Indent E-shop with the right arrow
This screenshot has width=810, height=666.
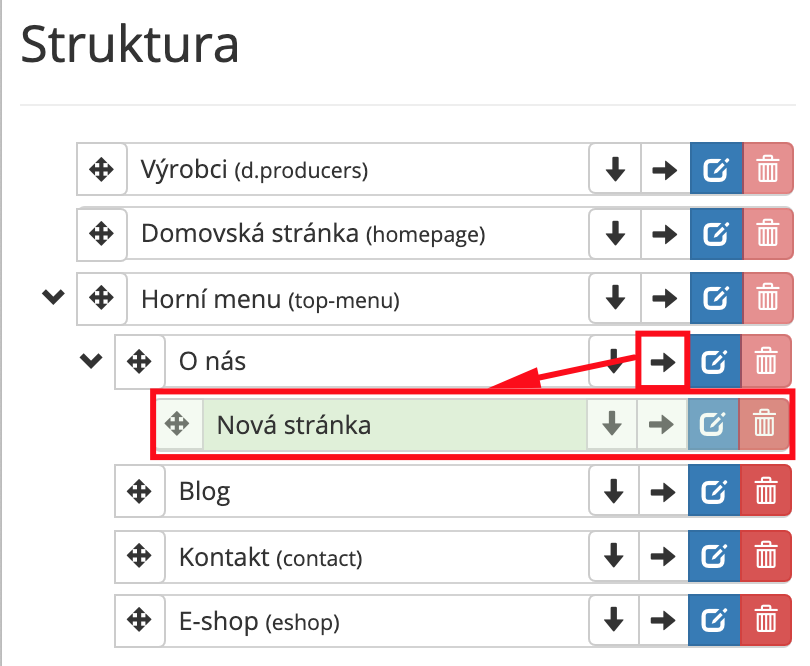click(663, 620)
